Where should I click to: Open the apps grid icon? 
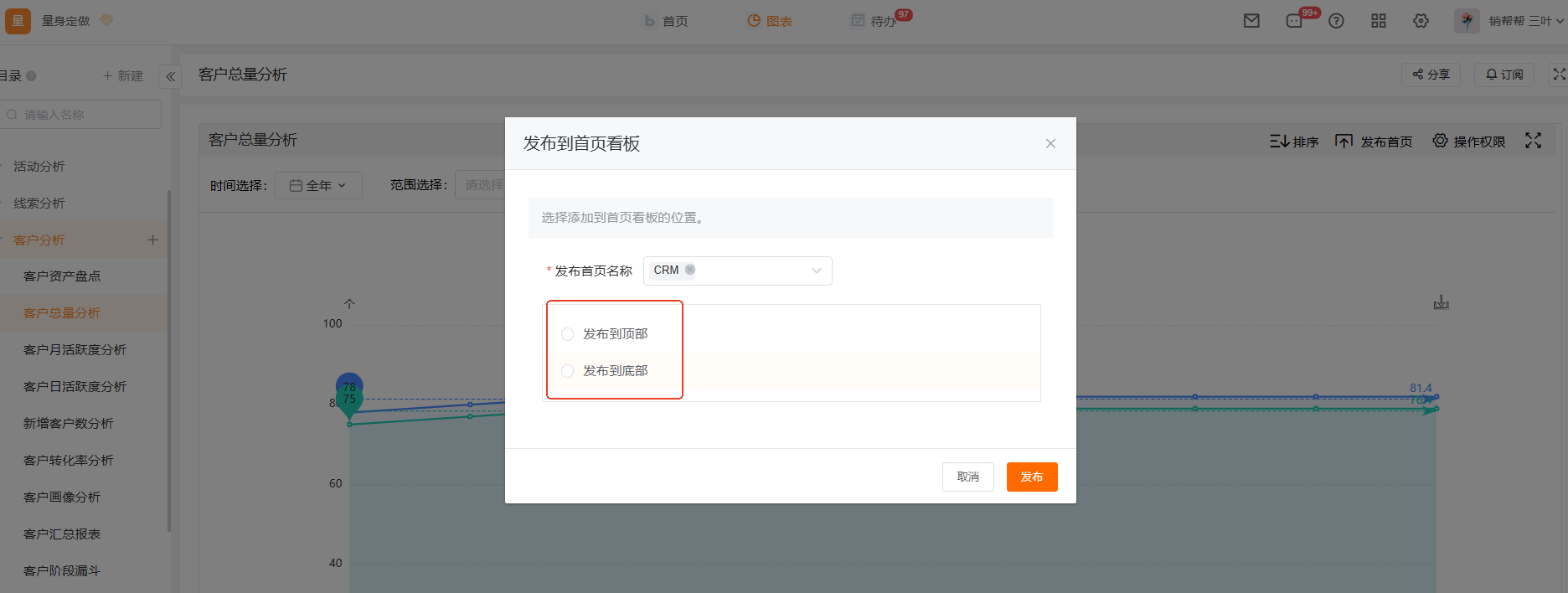[x=1379, y=21]
